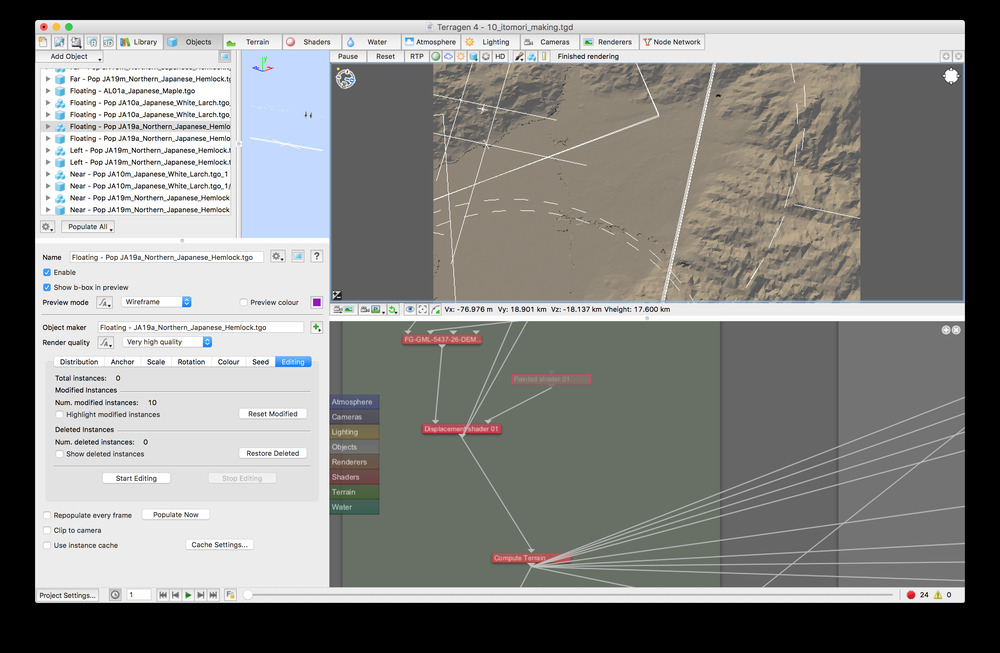Expand the Near - Pop JA10m_Japanese_White_Larch.tgo_1 item
Image resolution: width=1000 pixels, height=653 pixels.
pos(48,174)
